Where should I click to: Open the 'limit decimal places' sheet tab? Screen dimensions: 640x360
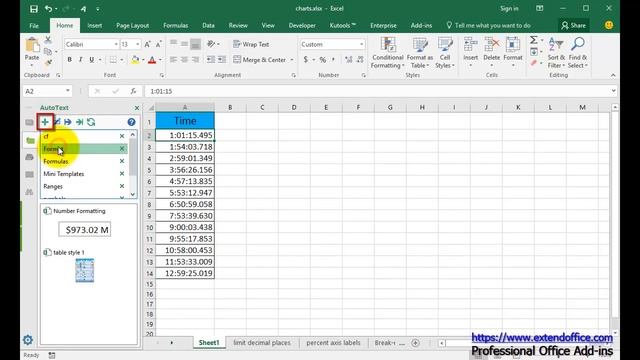(x=262, y=343)
